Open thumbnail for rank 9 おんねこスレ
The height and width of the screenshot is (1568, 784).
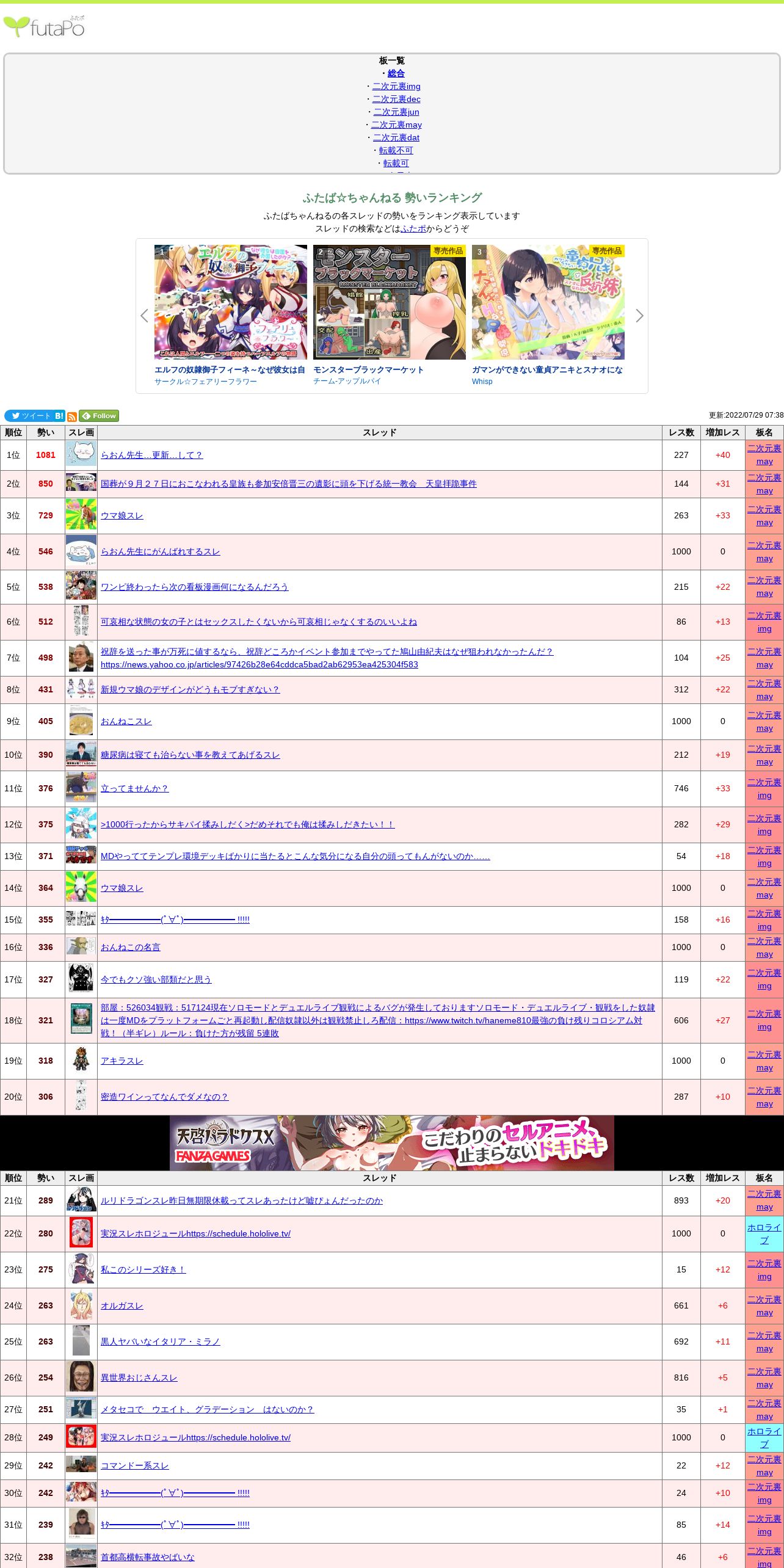click(x=81, y=720)
